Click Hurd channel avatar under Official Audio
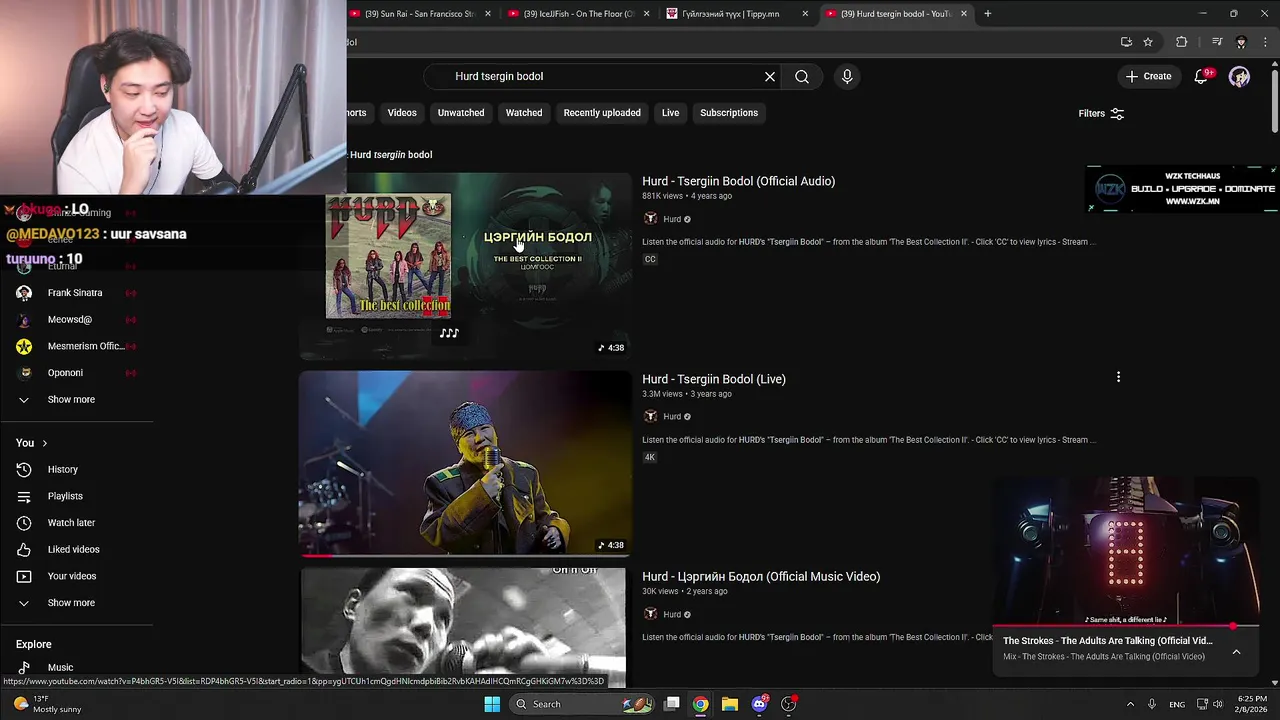 coord(650,219)
